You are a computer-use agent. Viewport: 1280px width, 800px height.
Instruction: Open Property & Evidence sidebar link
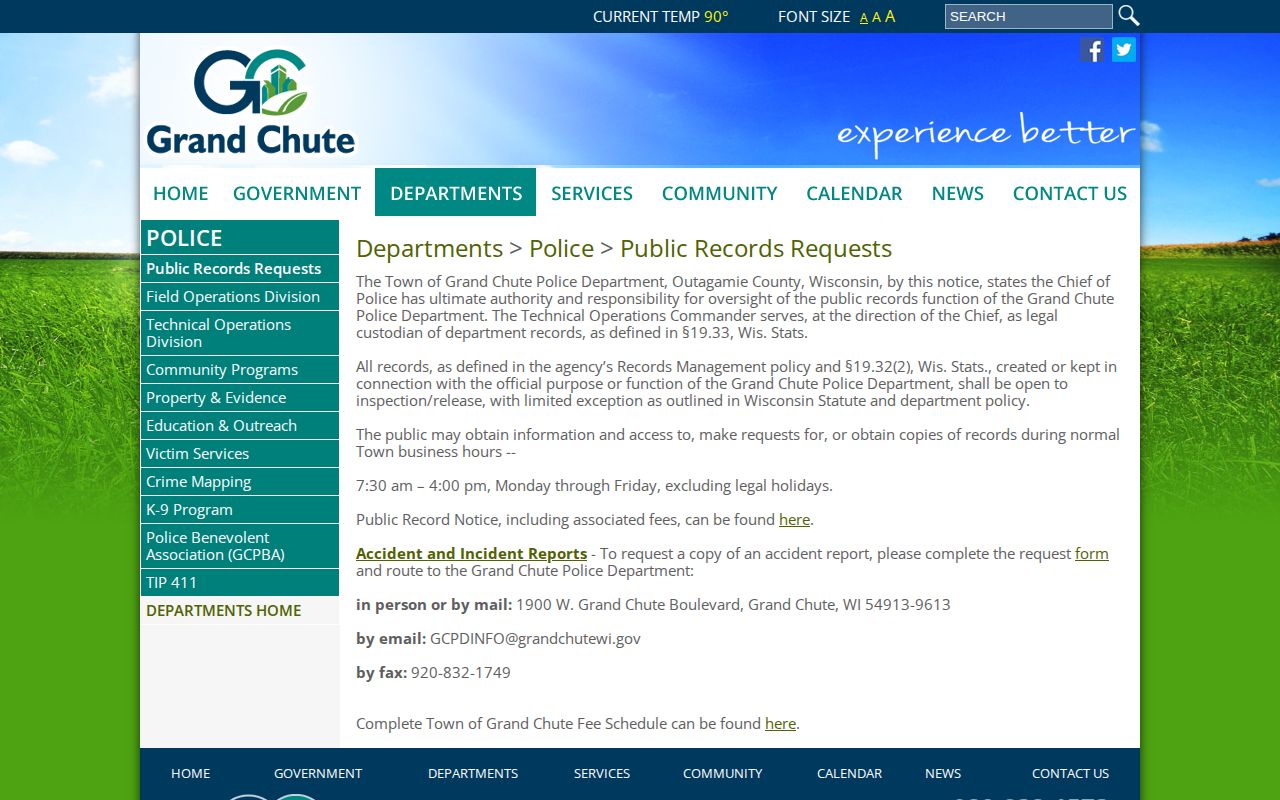click(x=240, y=397)
